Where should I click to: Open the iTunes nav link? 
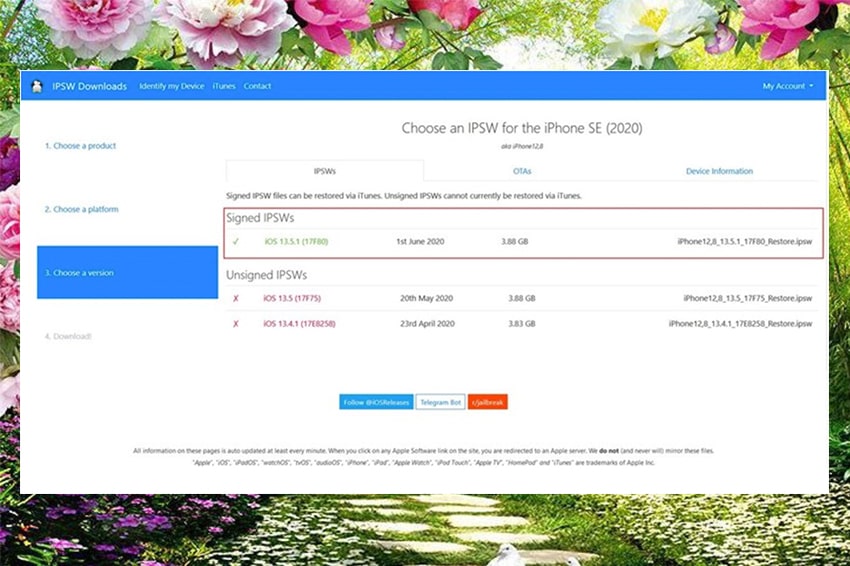click(x=224, y=86)
